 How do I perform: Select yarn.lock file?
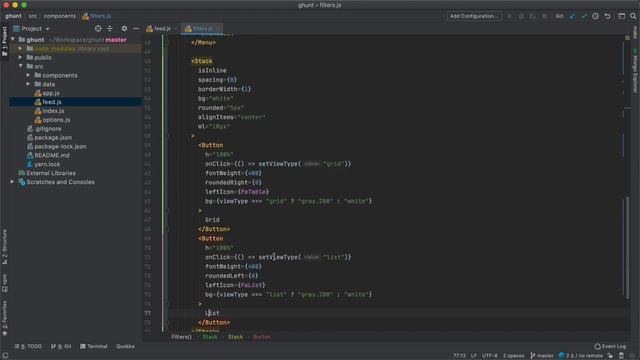coord(47,164)
